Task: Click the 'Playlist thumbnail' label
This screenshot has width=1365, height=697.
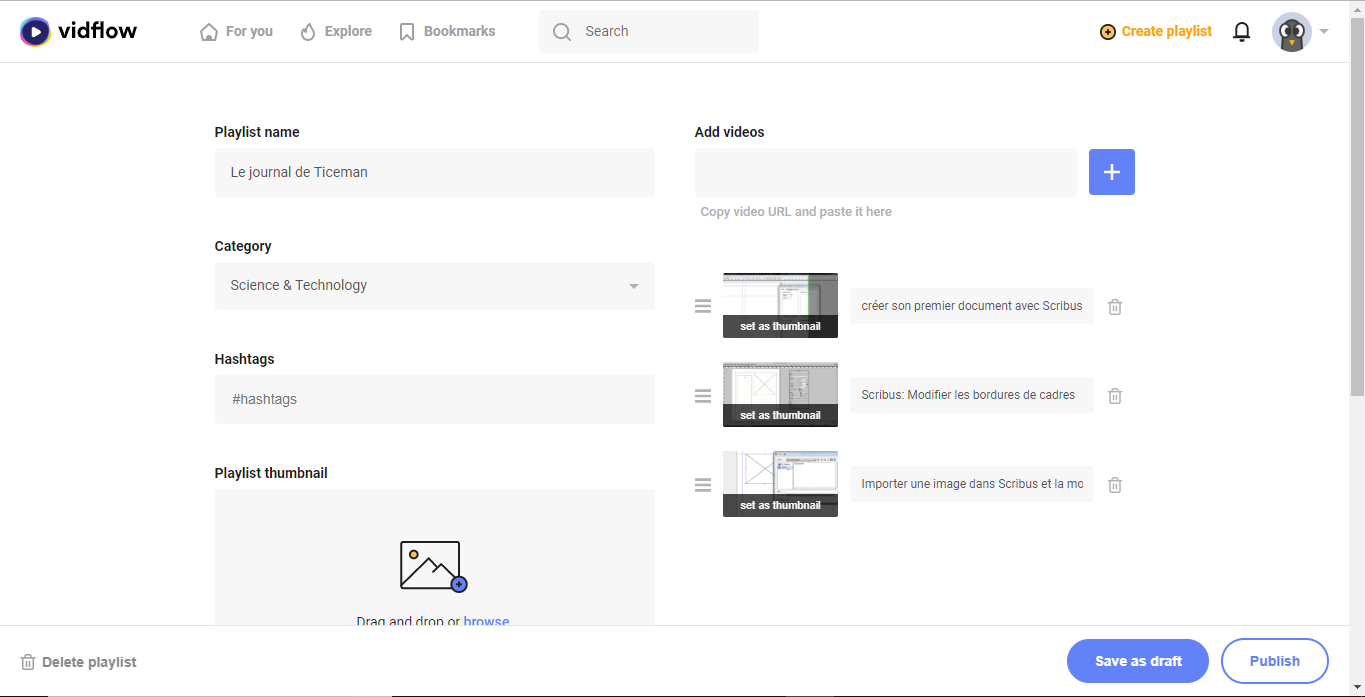Action: coord(271,473)
